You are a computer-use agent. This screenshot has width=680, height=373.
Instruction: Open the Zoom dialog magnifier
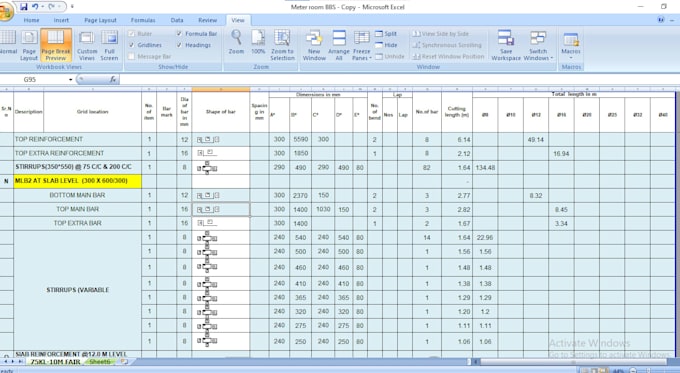[x=236, y=42]
